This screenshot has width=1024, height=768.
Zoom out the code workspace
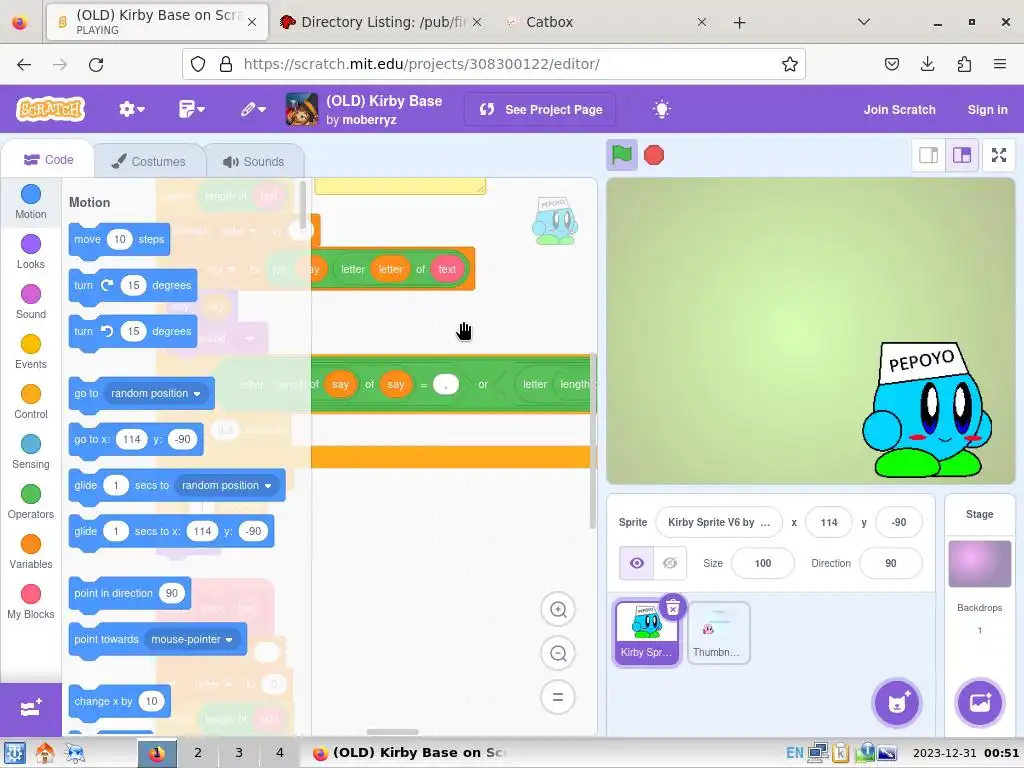tap(558, 653)
